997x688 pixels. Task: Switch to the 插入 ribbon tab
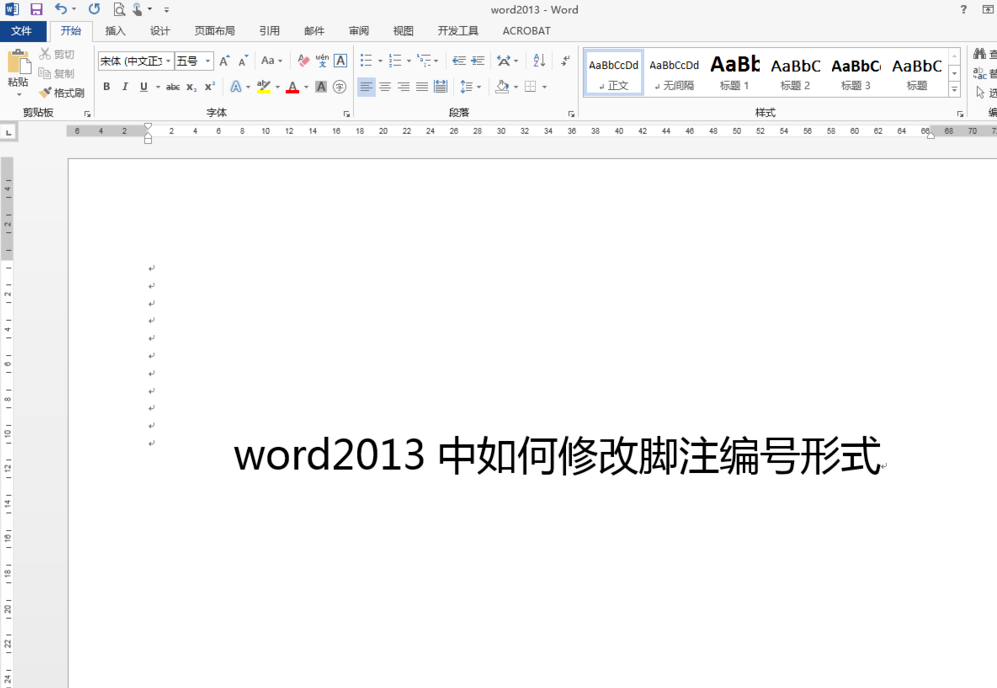[115, 31]
